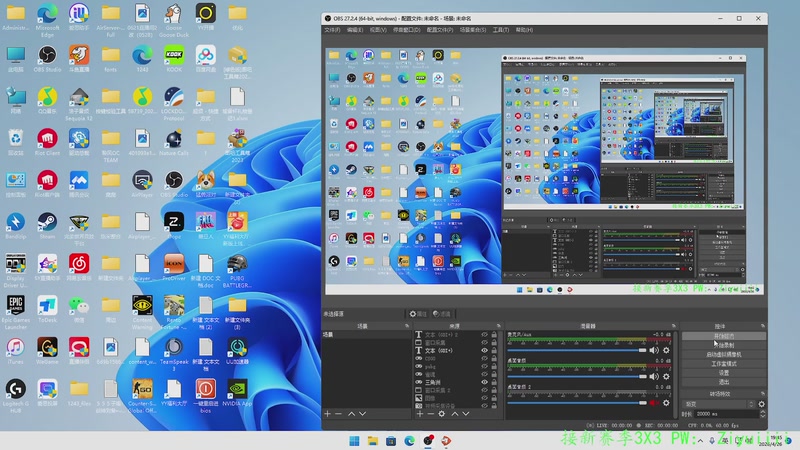Add a new scene with the plus icon

pyautogui.click(x=328, y=414)
